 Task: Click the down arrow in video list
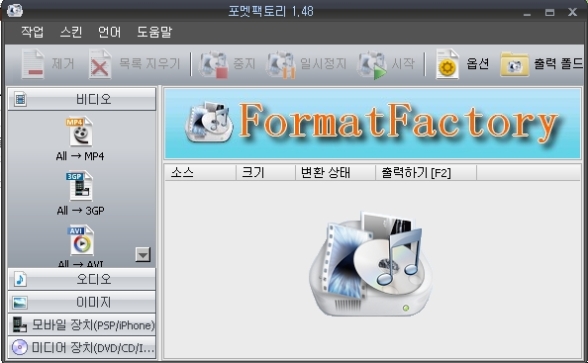point(143,255)
